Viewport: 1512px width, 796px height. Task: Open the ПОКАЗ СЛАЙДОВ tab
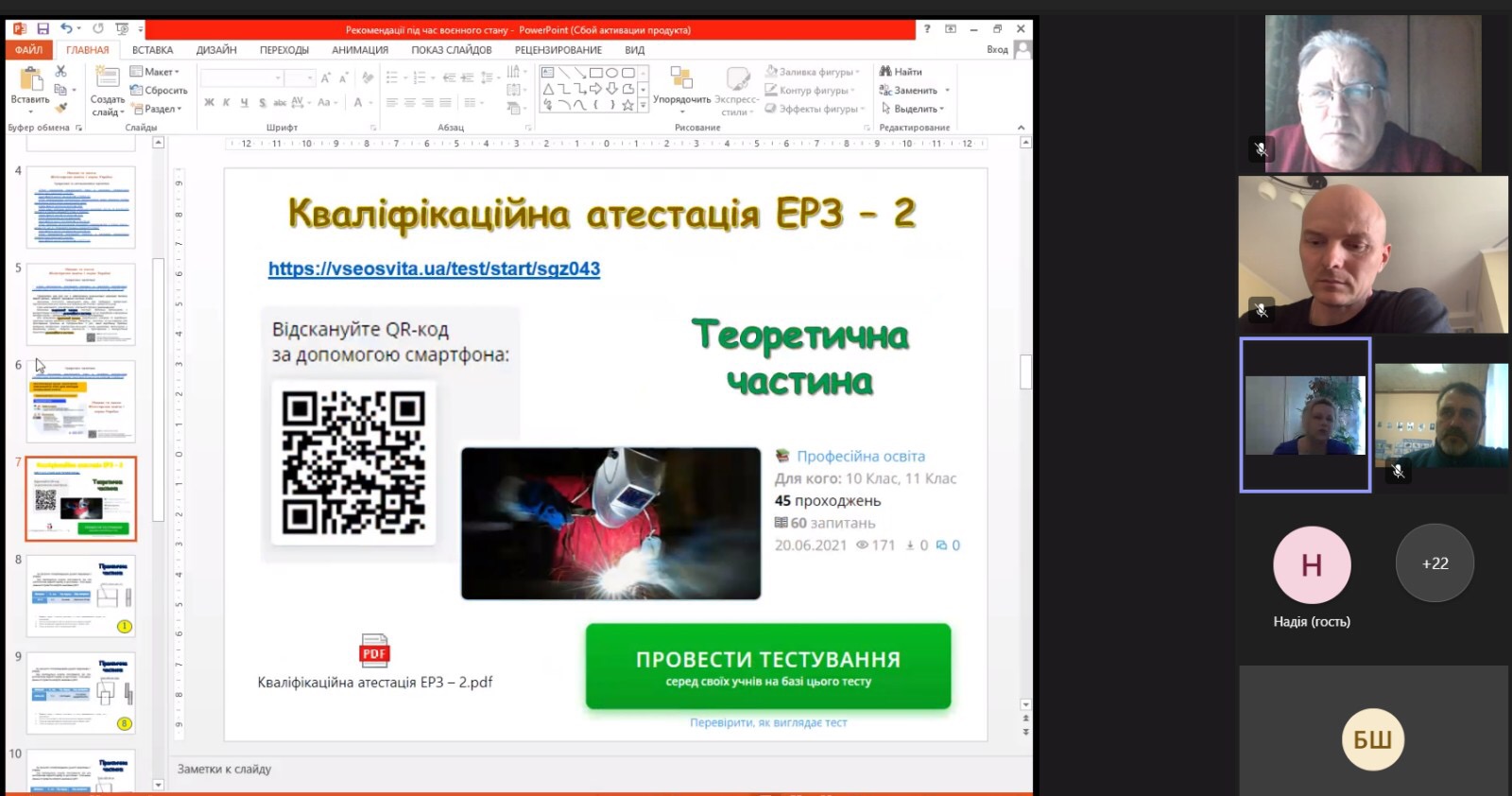(x=451, y=50)
